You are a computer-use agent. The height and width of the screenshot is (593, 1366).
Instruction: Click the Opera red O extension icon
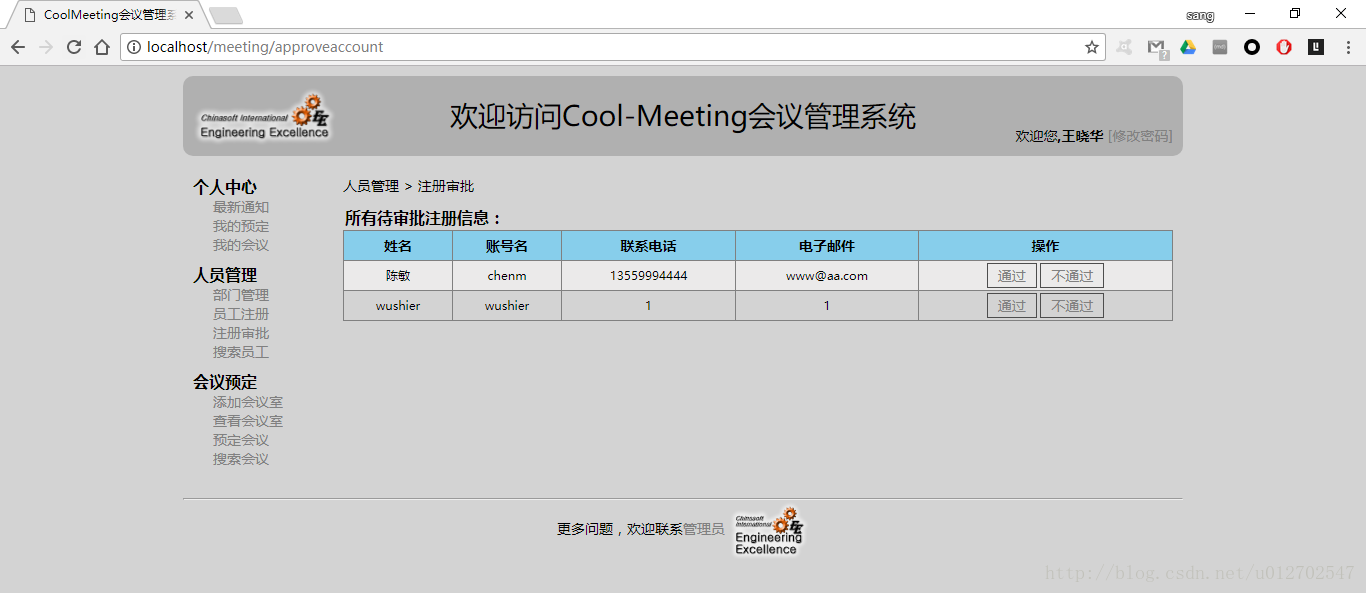coord(1284,47)
